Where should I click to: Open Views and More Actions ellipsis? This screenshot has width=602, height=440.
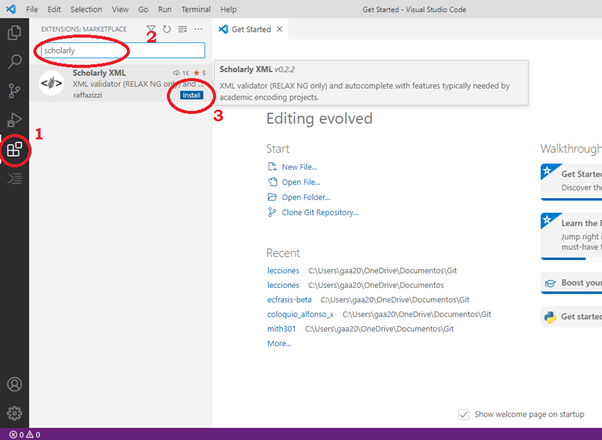pos(198,29)
